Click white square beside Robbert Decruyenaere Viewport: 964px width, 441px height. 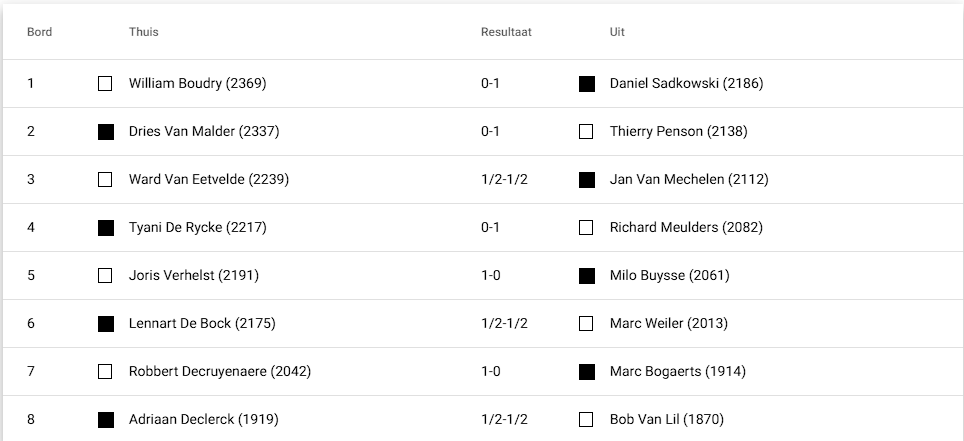click(x=105, y=372)
